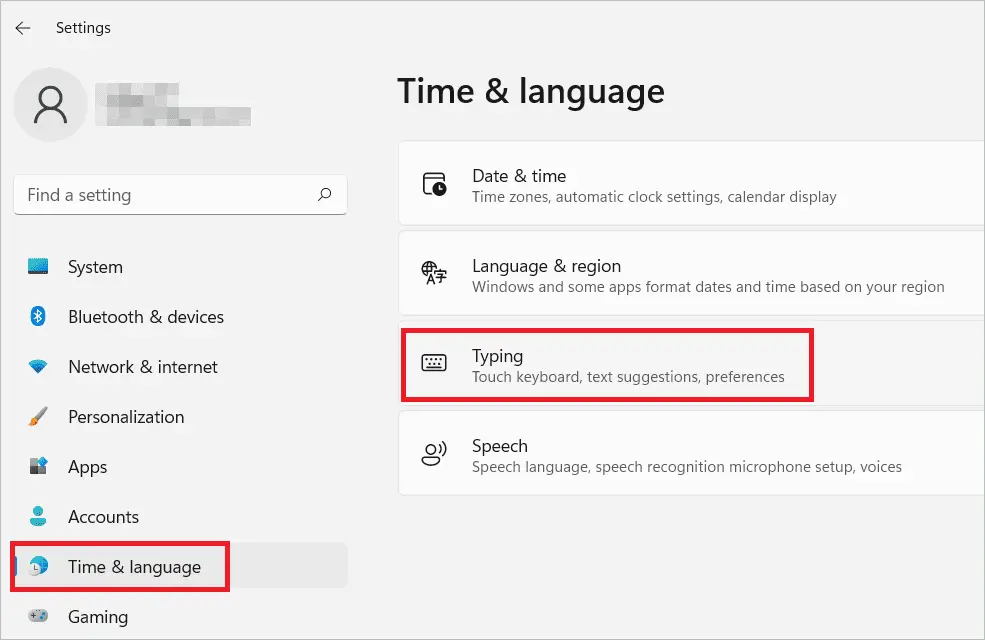Click the Gaming Xbox icon
Image resolution: width=985 pixels, height=640 pixels.
pos(38,618)
